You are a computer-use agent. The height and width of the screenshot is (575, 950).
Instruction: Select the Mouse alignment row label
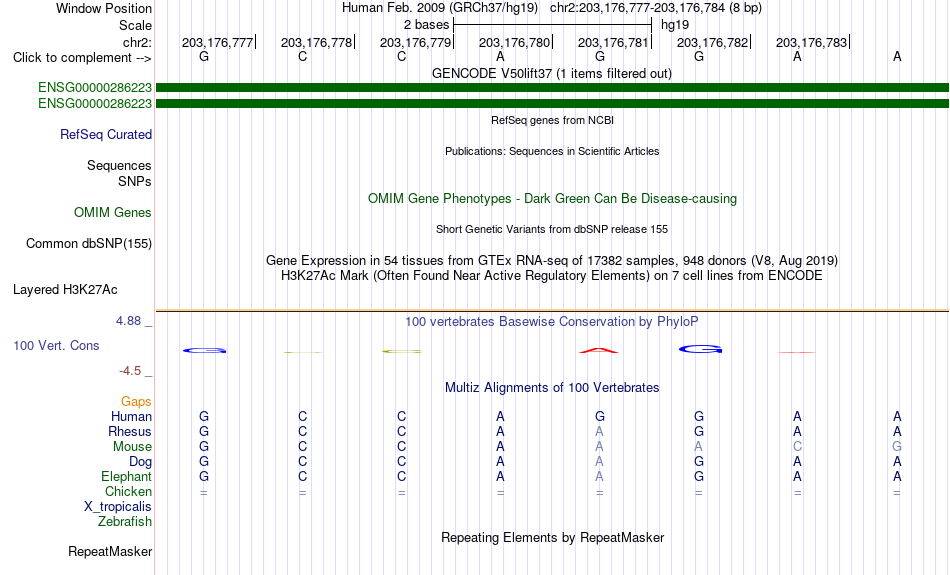click(132, 447)
